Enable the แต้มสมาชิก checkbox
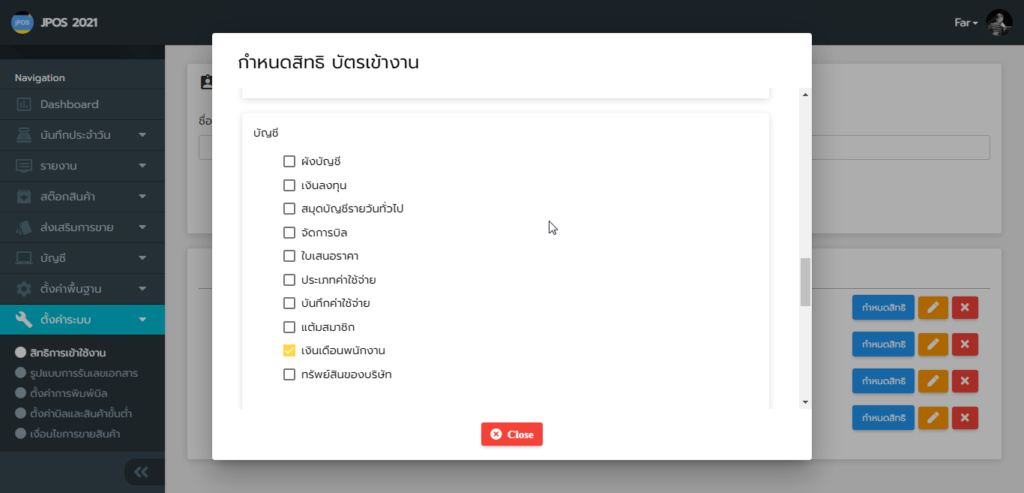Viewport: 1024px width, 493px height. point(289,327)
